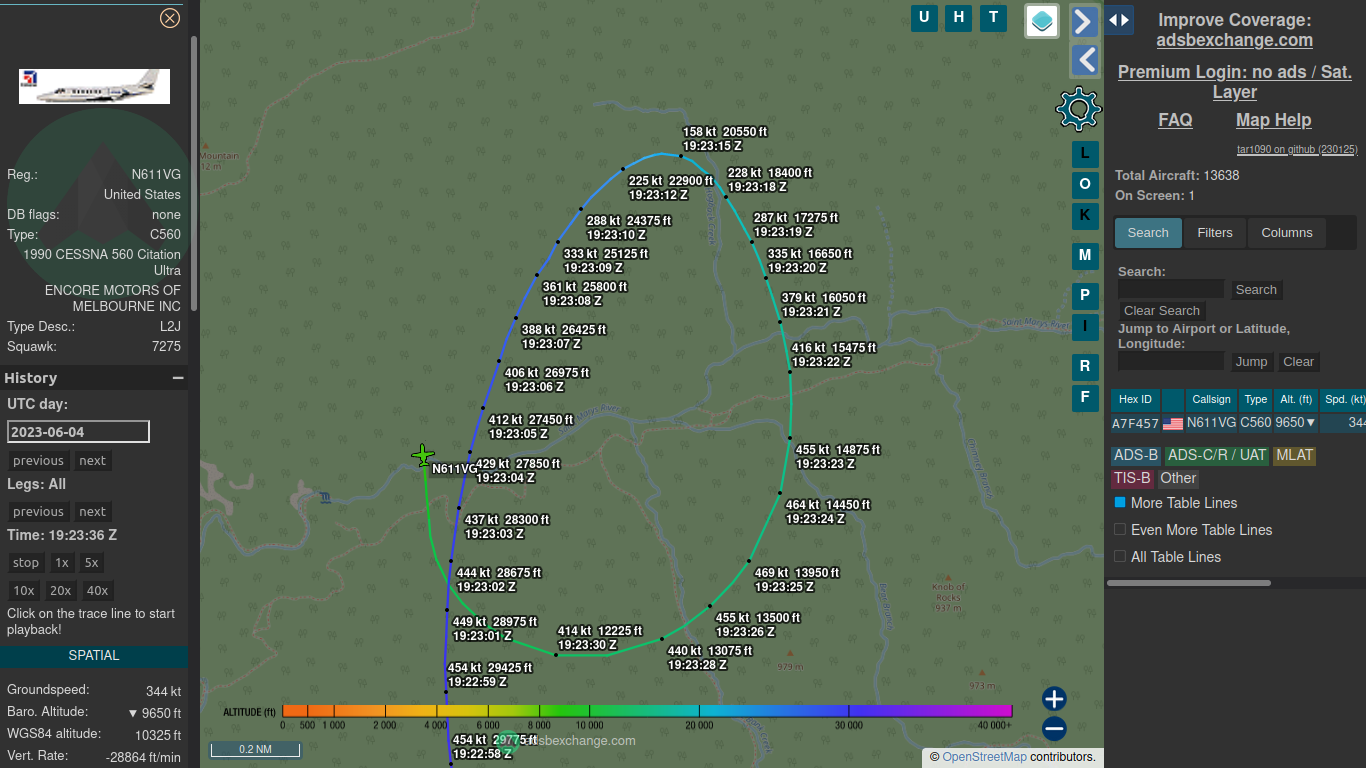Click the aircraft search text field
The height and width of the screenshot is (768, 1366).
click(x=1171, y=290)
